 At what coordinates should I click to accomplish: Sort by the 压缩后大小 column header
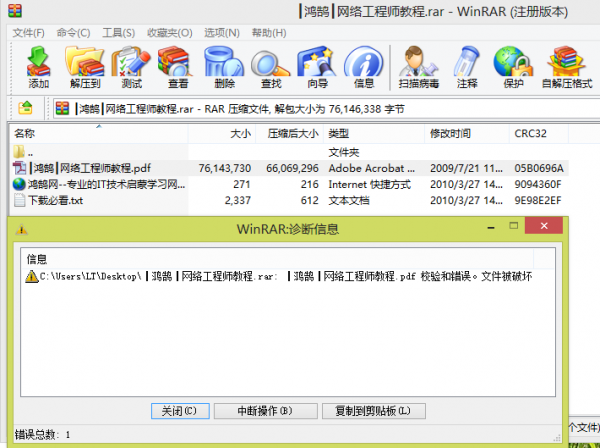tap(290, 134)
